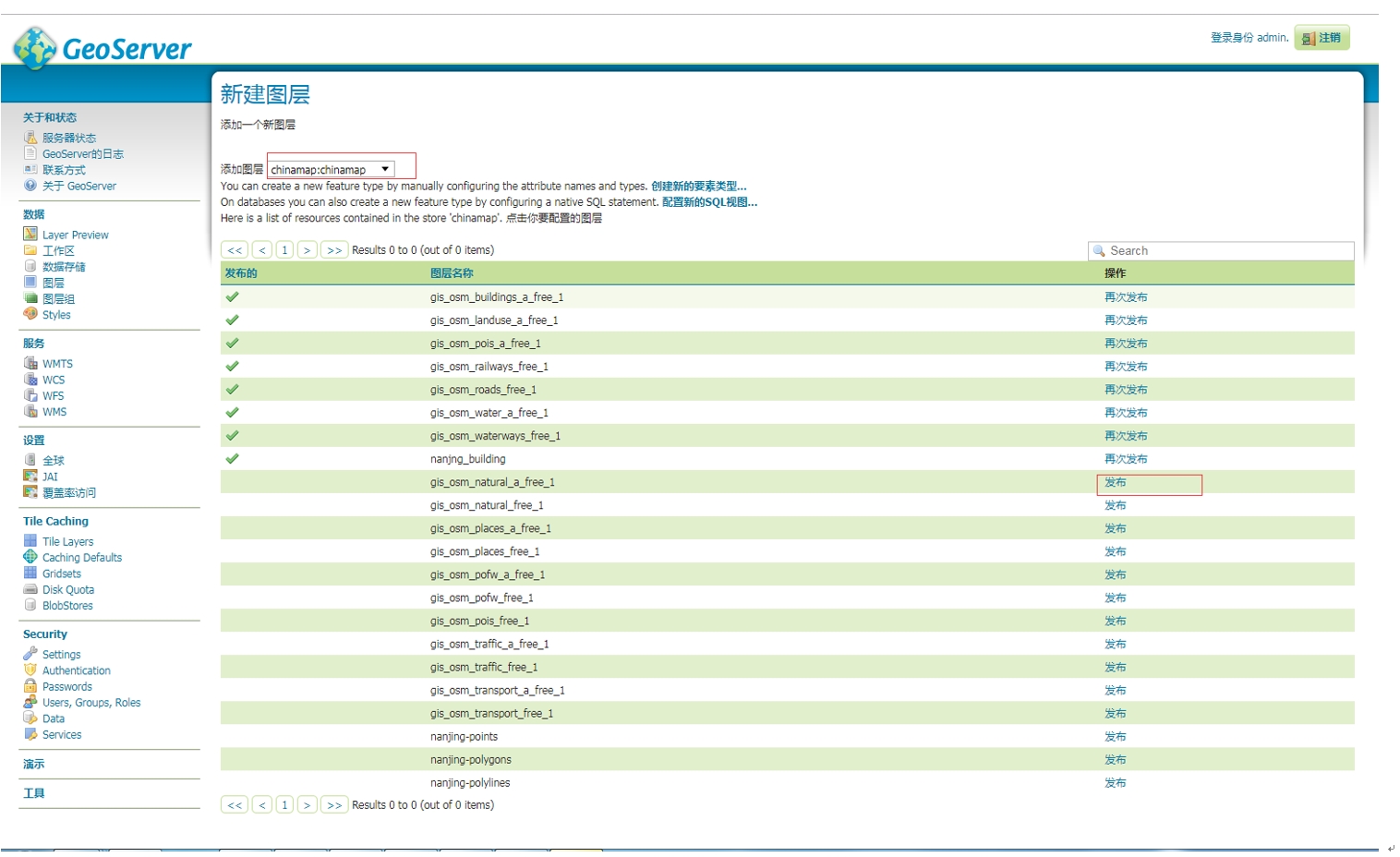This screenshot has height=857, width=1400.
Task: Sort table by 图层名称 column header
Action: click(452, 273)
